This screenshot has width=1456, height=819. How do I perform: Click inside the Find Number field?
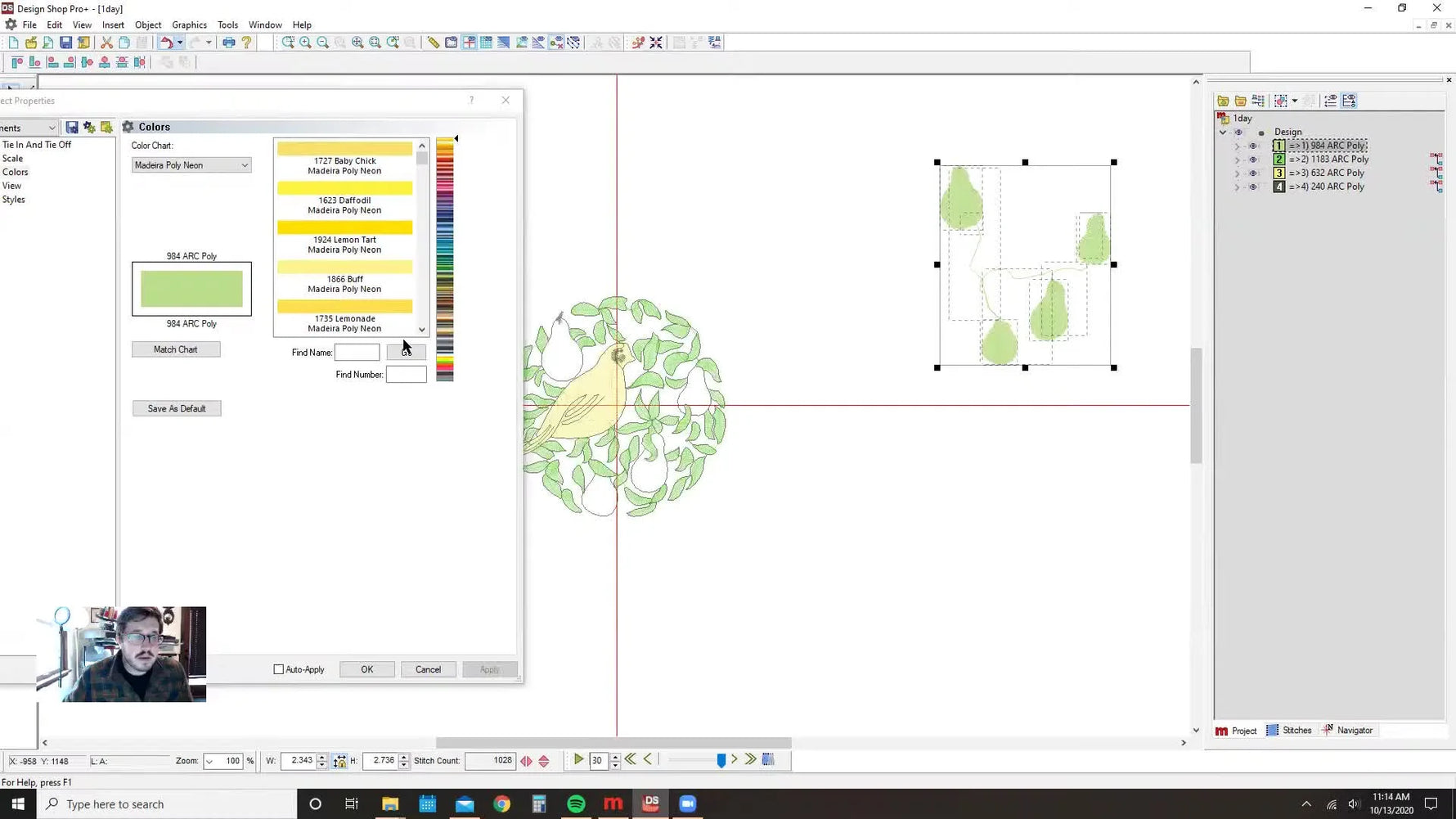click(407, 374)
